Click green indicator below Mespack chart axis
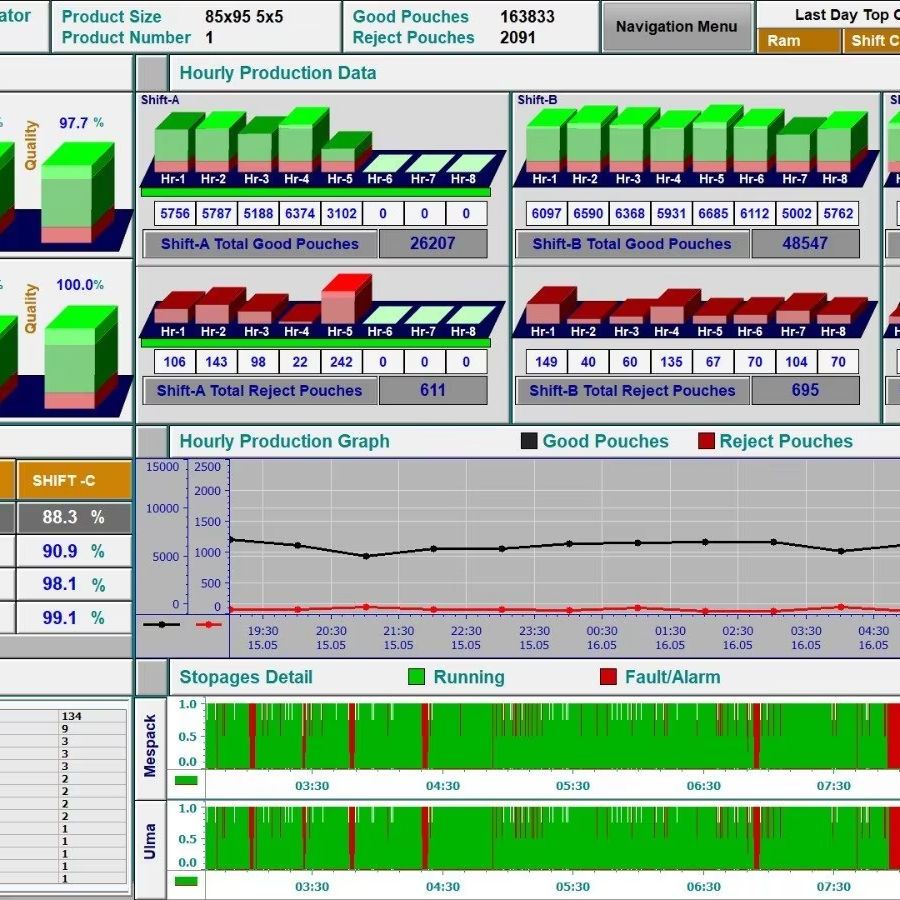Viewport: 900px width, 900px height. (x=186, y=780)
